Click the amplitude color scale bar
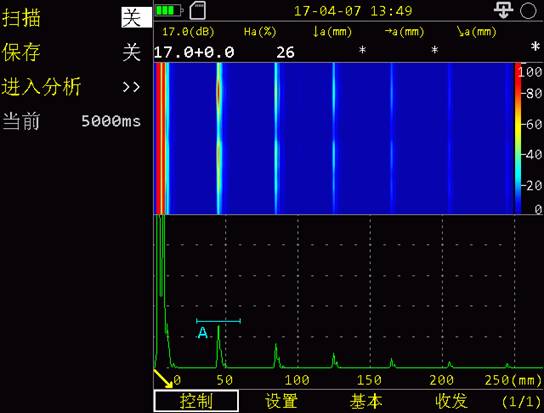This screenshot has width=544, height=413. [518, 138]
